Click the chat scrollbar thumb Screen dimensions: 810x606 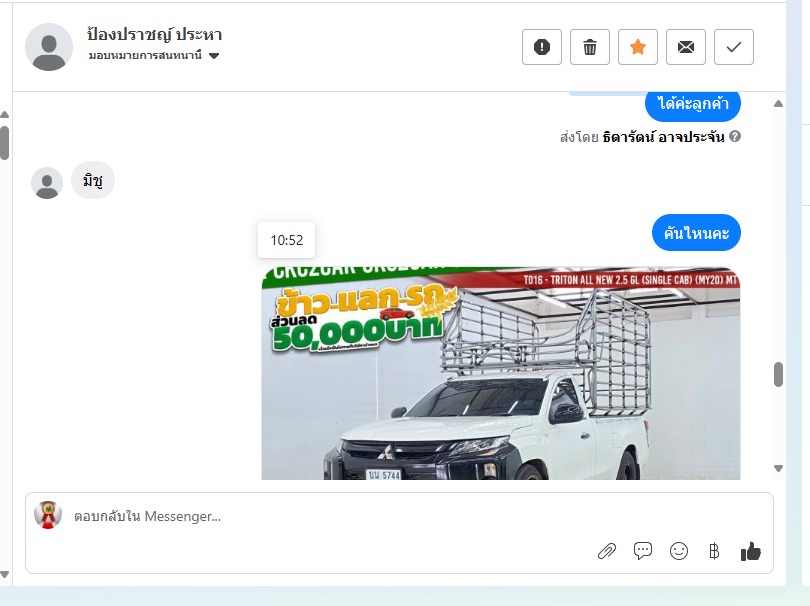tap(778, 375)
